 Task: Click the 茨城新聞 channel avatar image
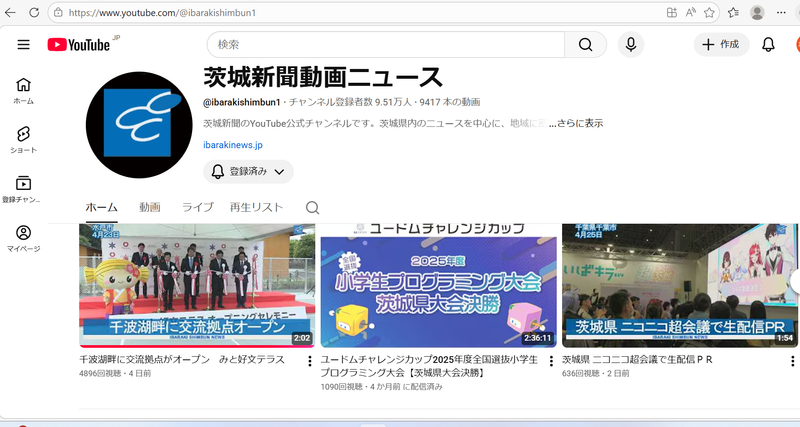(139, 125)
